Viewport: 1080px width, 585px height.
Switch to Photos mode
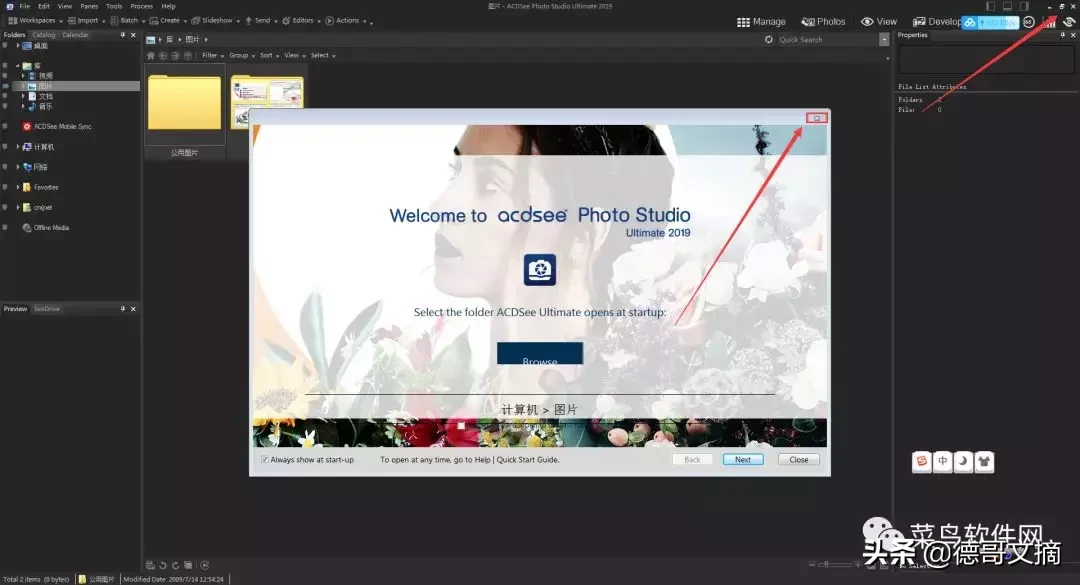point(823,22)
